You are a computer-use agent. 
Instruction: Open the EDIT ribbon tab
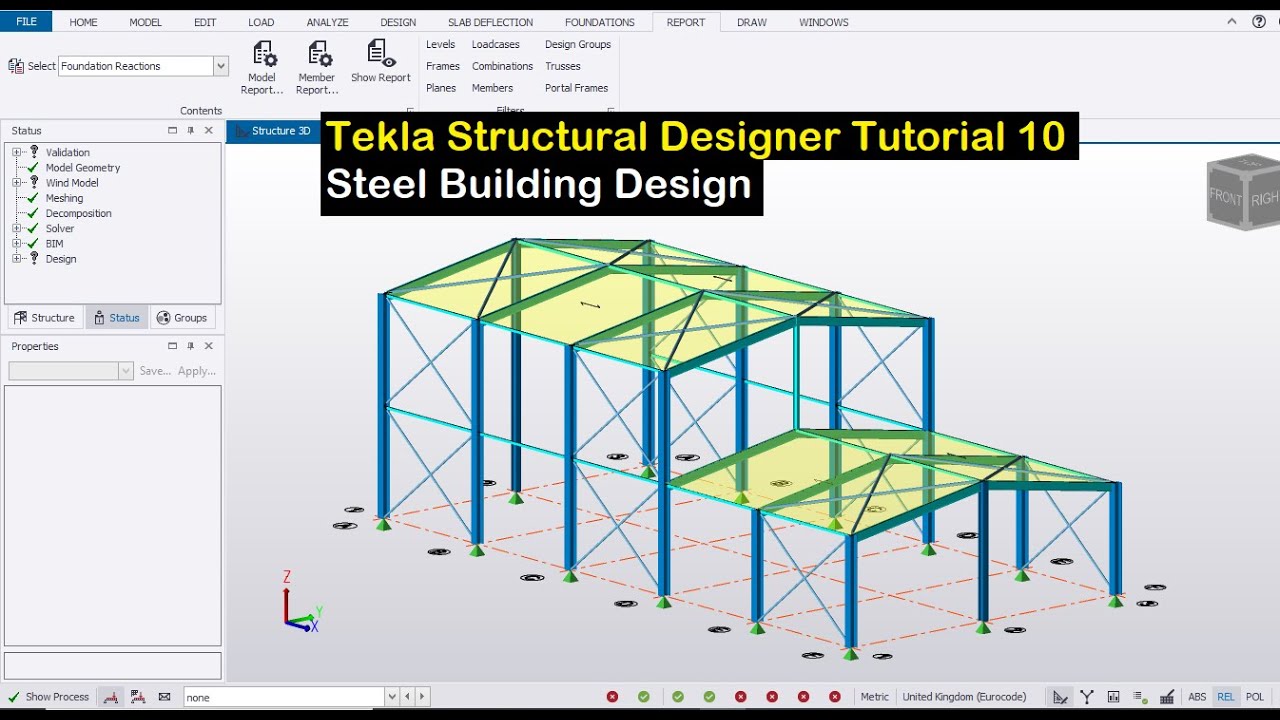(205, 22)
